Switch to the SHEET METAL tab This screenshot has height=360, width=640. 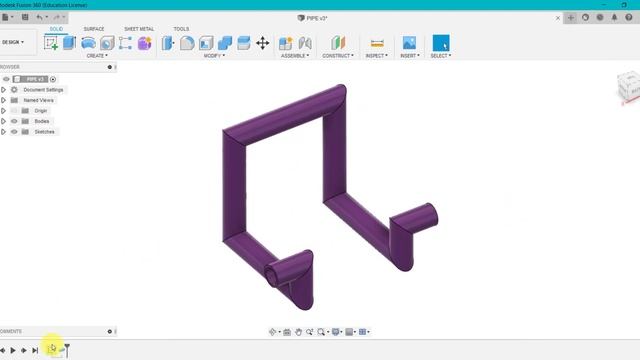pyautogui.click(x=139, y=29)
